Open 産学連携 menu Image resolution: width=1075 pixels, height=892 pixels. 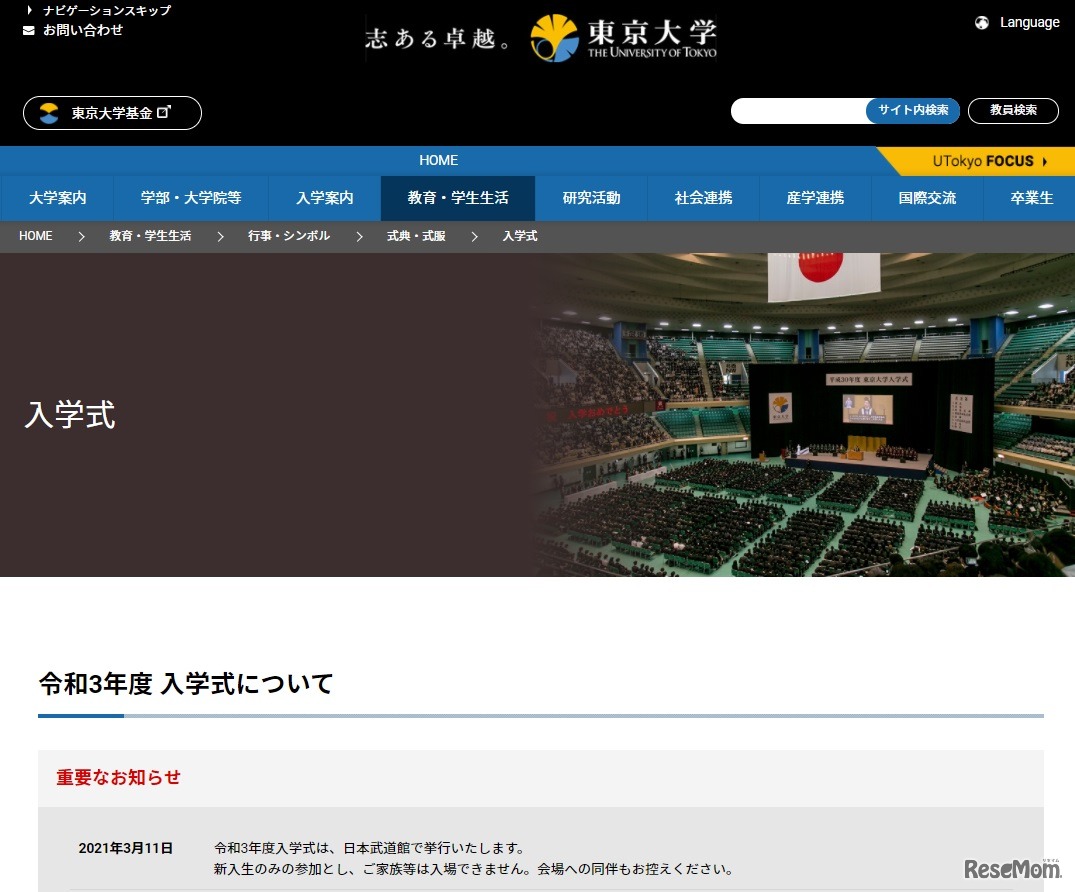pos(815,198)
